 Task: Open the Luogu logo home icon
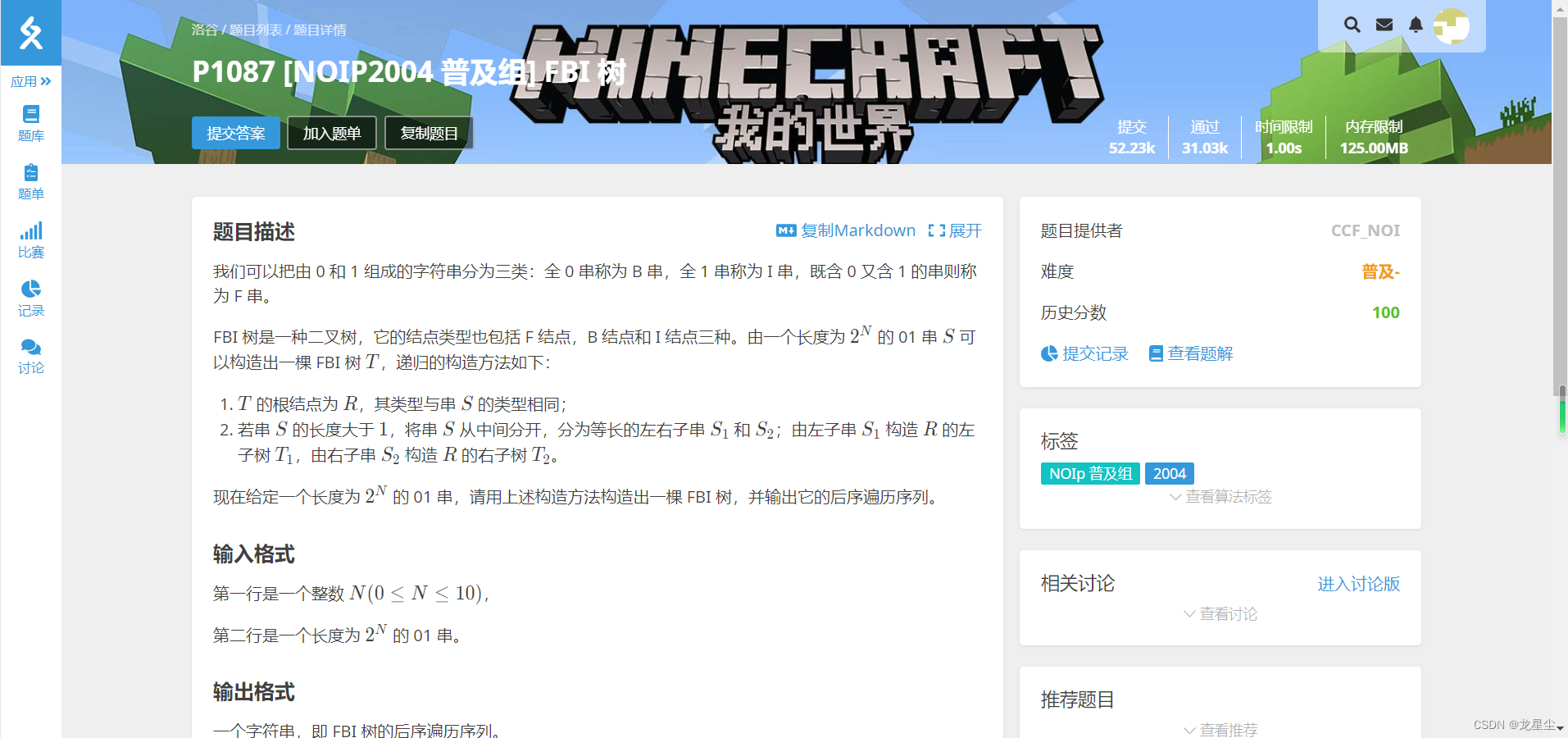[31, 33]
